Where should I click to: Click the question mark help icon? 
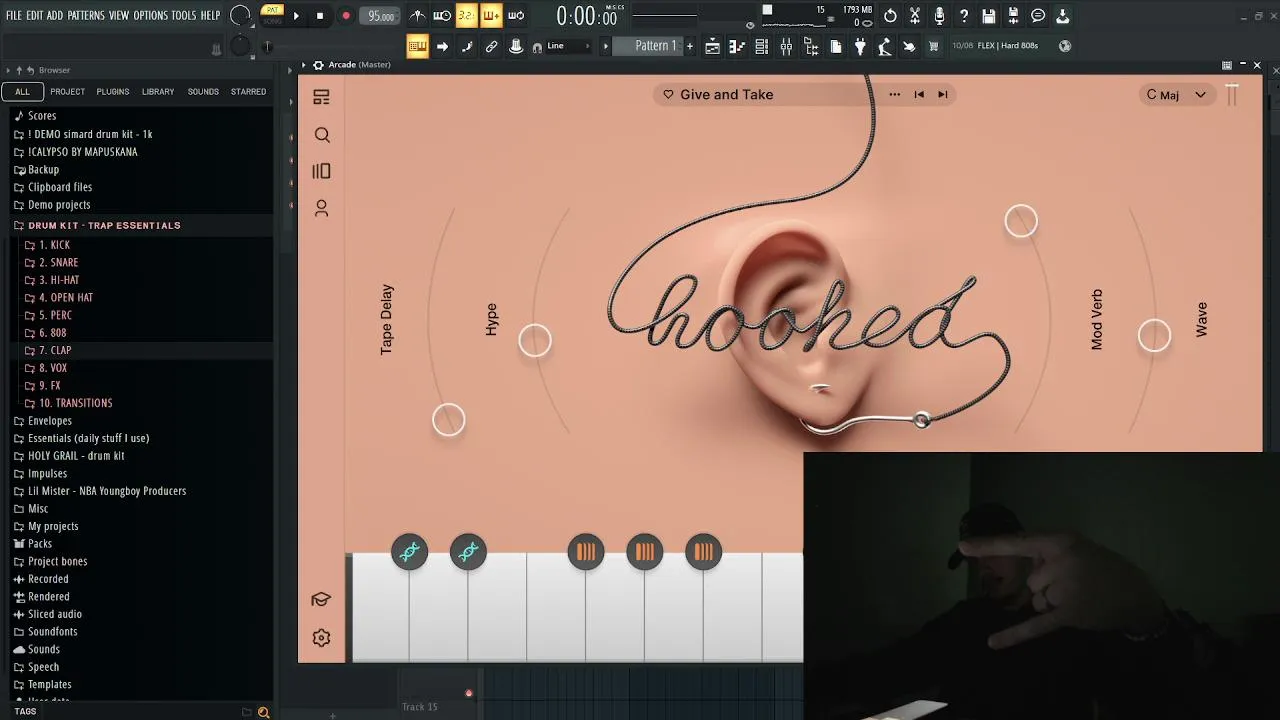[964, 16]
